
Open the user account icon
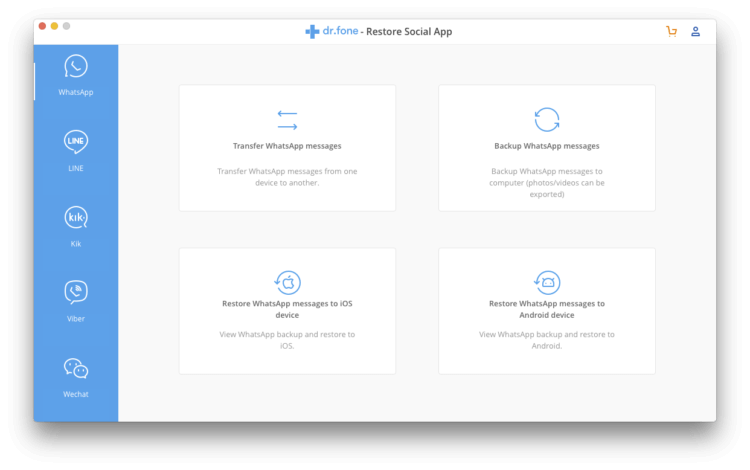(695, 32)
